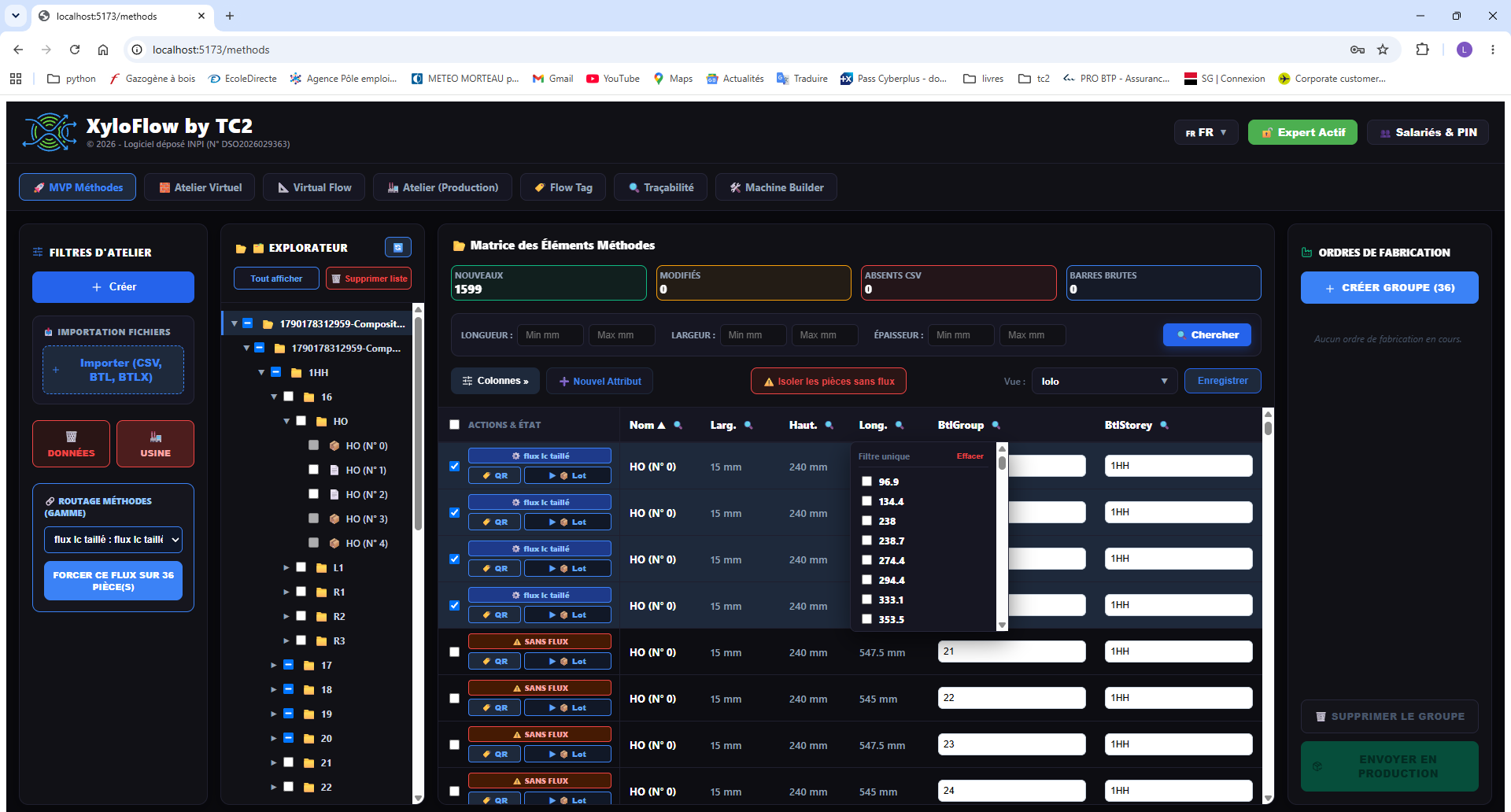Click the filter icon beside BtlStorey header
The image size is (1511, 812).
click(x=1164, y=426)
